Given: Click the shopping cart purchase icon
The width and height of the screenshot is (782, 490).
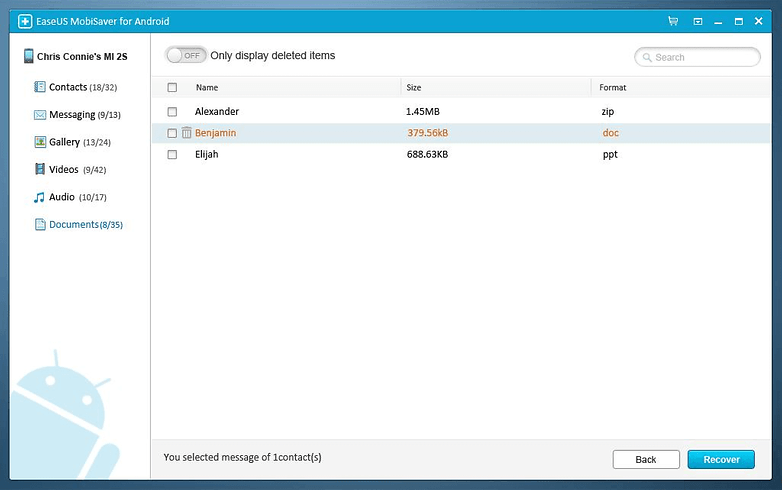Looking at the screenshot, I should [x=673, y=21].
